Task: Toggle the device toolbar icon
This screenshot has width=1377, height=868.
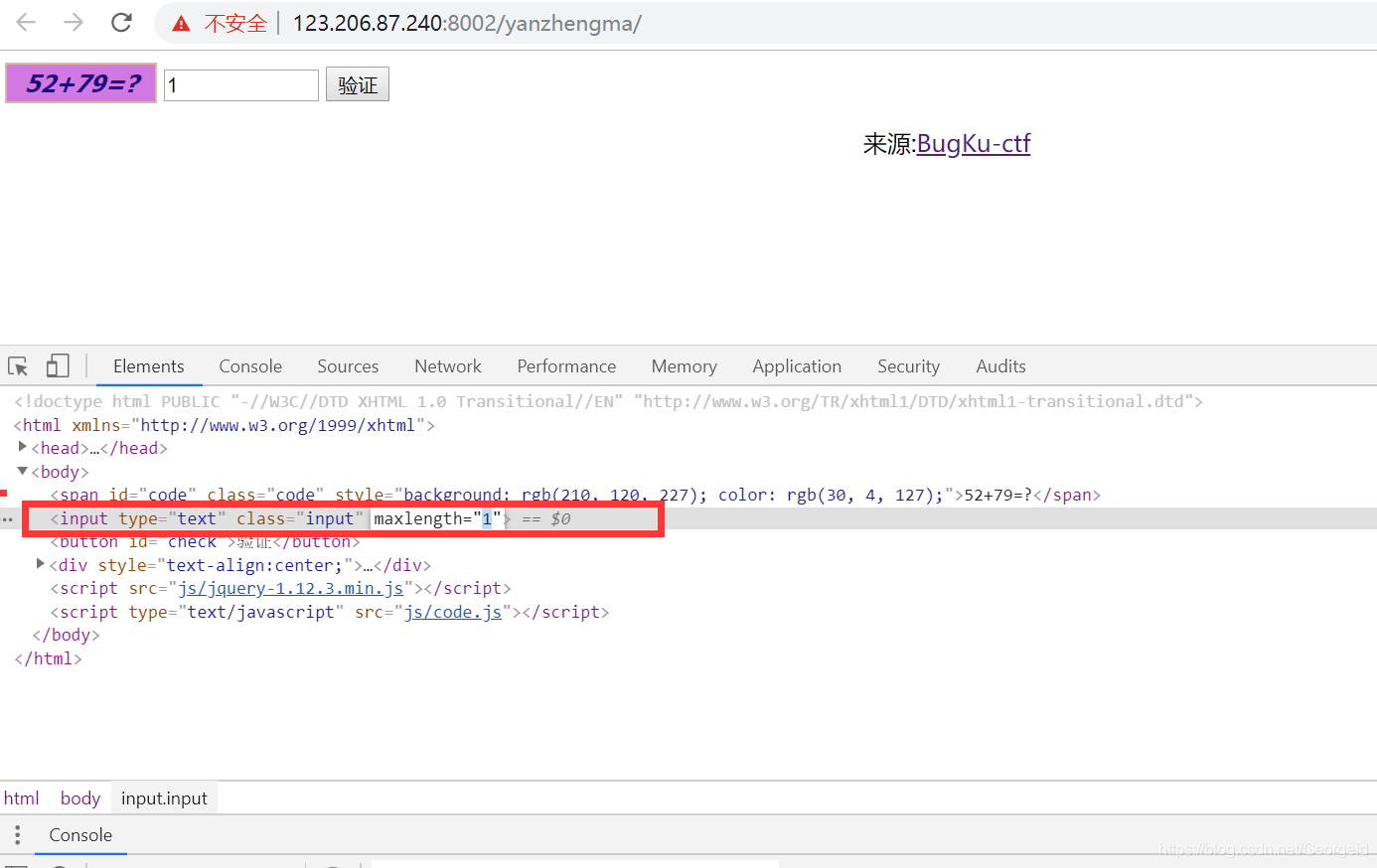Action: (x=58, y=366)
